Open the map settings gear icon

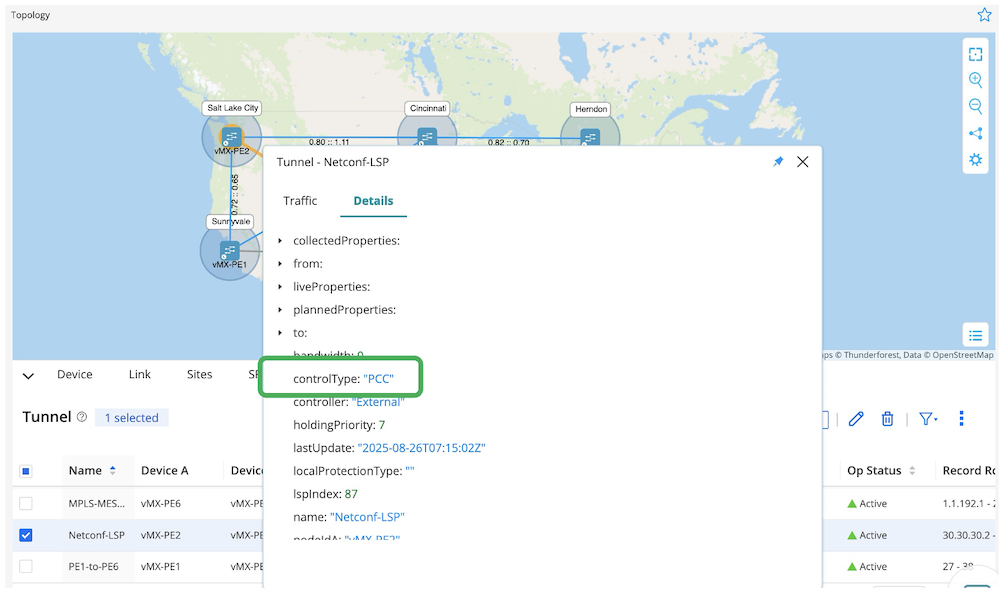coord(975,159)
